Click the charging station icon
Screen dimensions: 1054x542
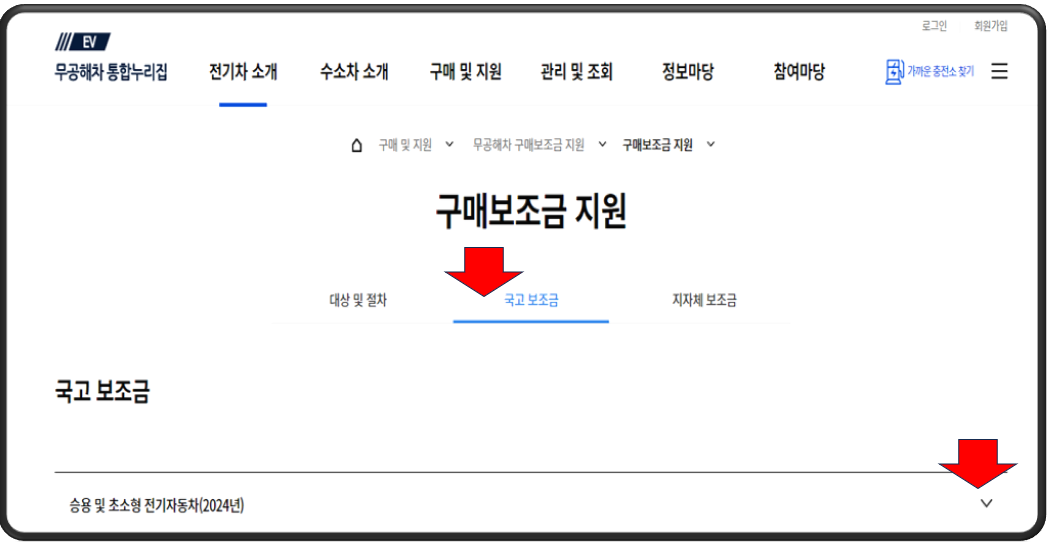894,72
